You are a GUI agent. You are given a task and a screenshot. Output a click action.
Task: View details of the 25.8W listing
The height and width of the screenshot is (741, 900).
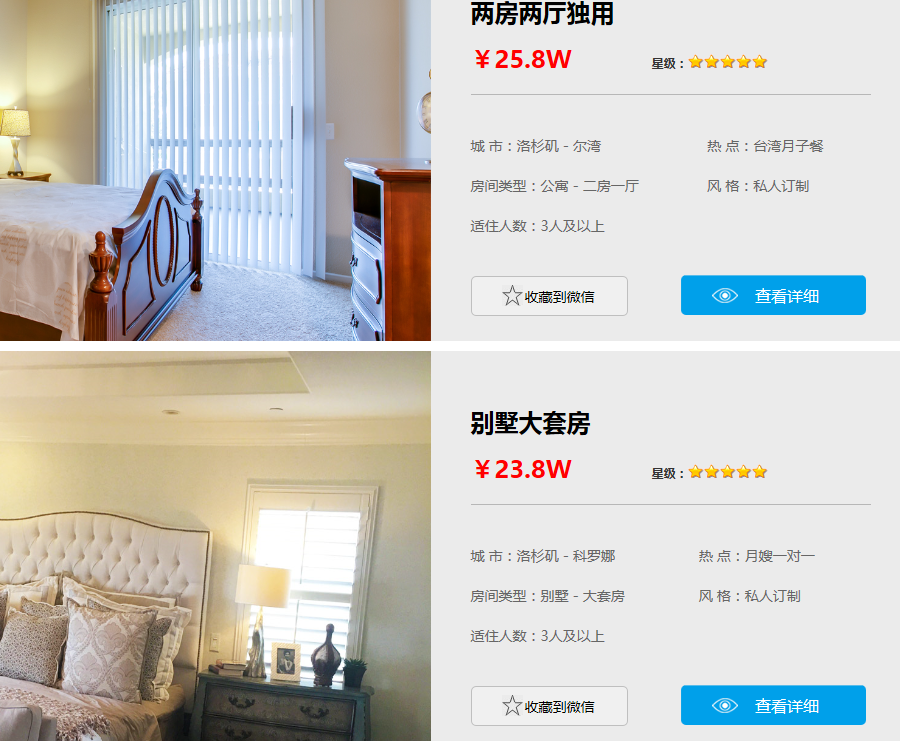click(x=773, y=295)
